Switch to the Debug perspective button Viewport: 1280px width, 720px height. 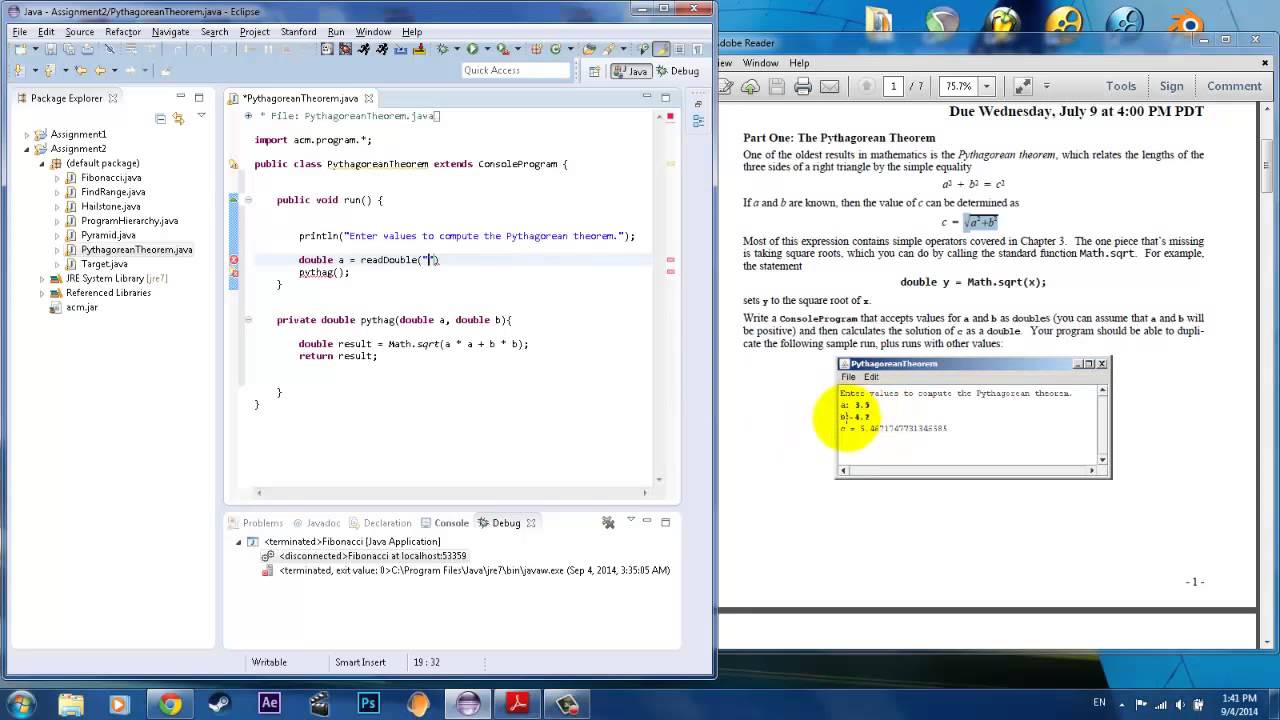tap(678, 71)
